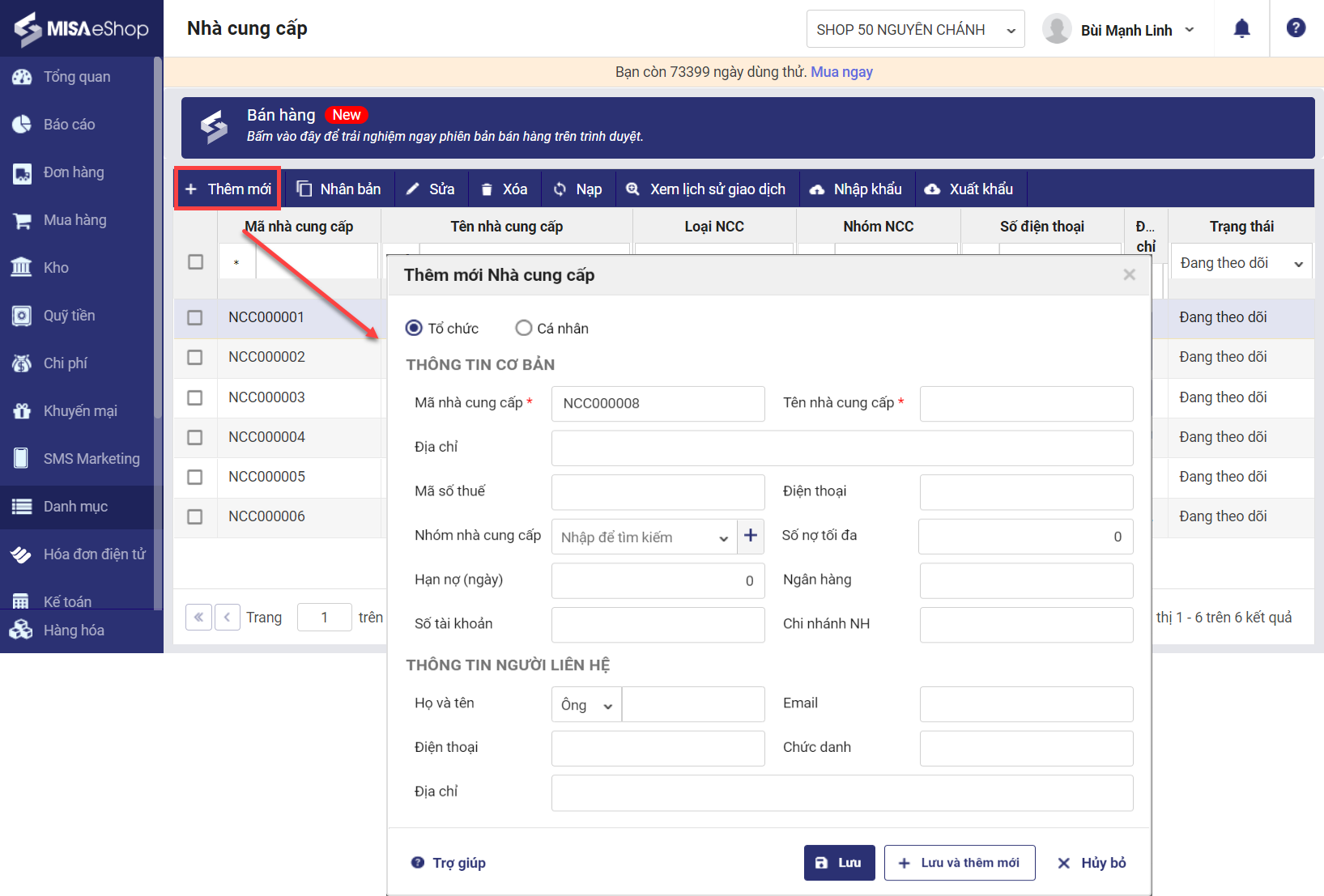Viewport: 1324px width, 896px height.
Task: Click the notification bell icon
Action: coord(1241,29)
